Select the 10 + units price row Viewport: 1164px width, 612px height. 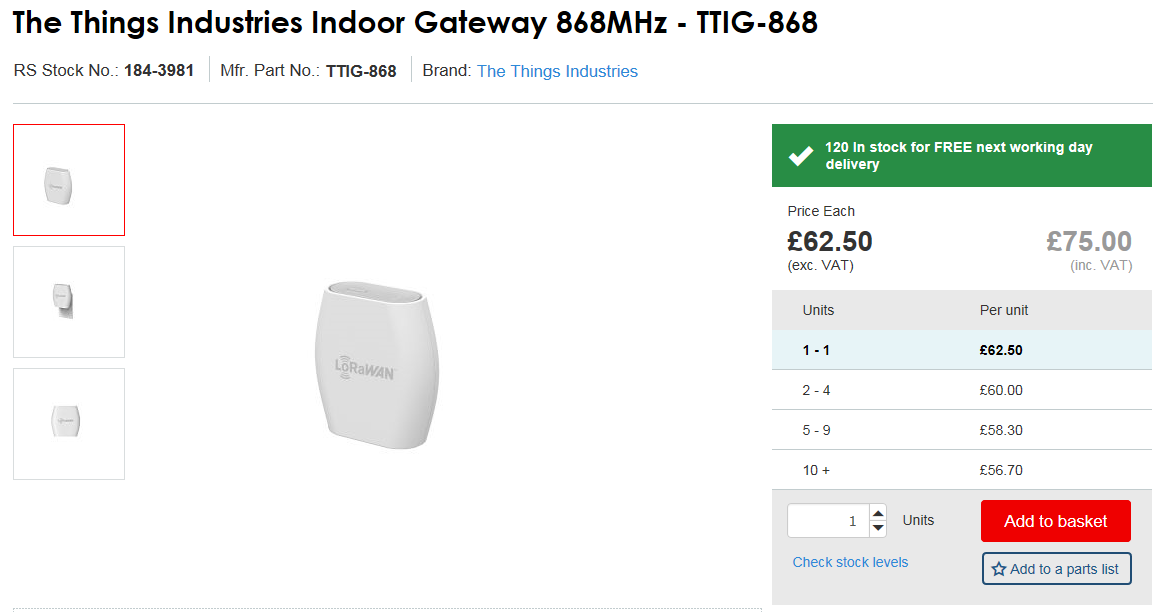click(961, 470)
